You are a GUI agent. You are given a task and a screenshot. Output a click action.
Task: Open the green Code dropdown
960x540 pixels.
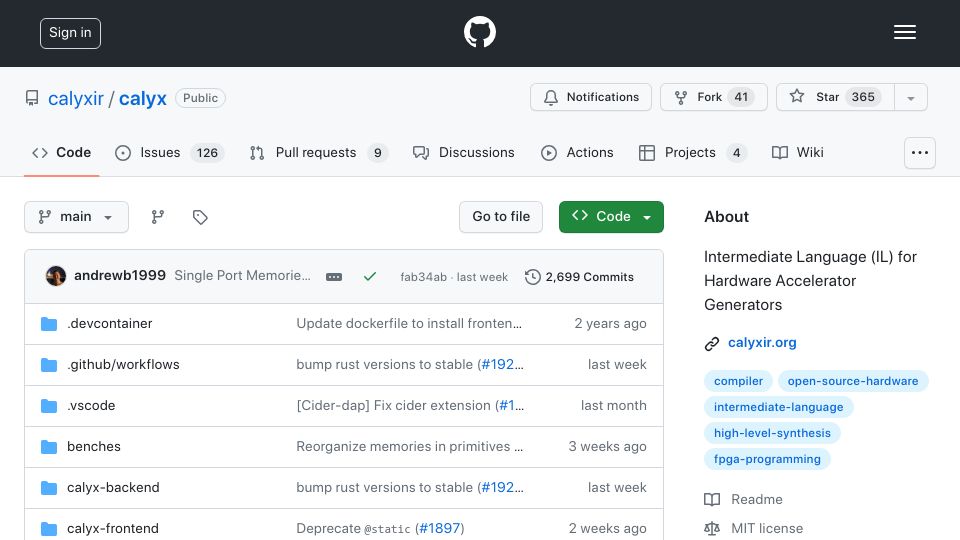click(x=611, y=217)
